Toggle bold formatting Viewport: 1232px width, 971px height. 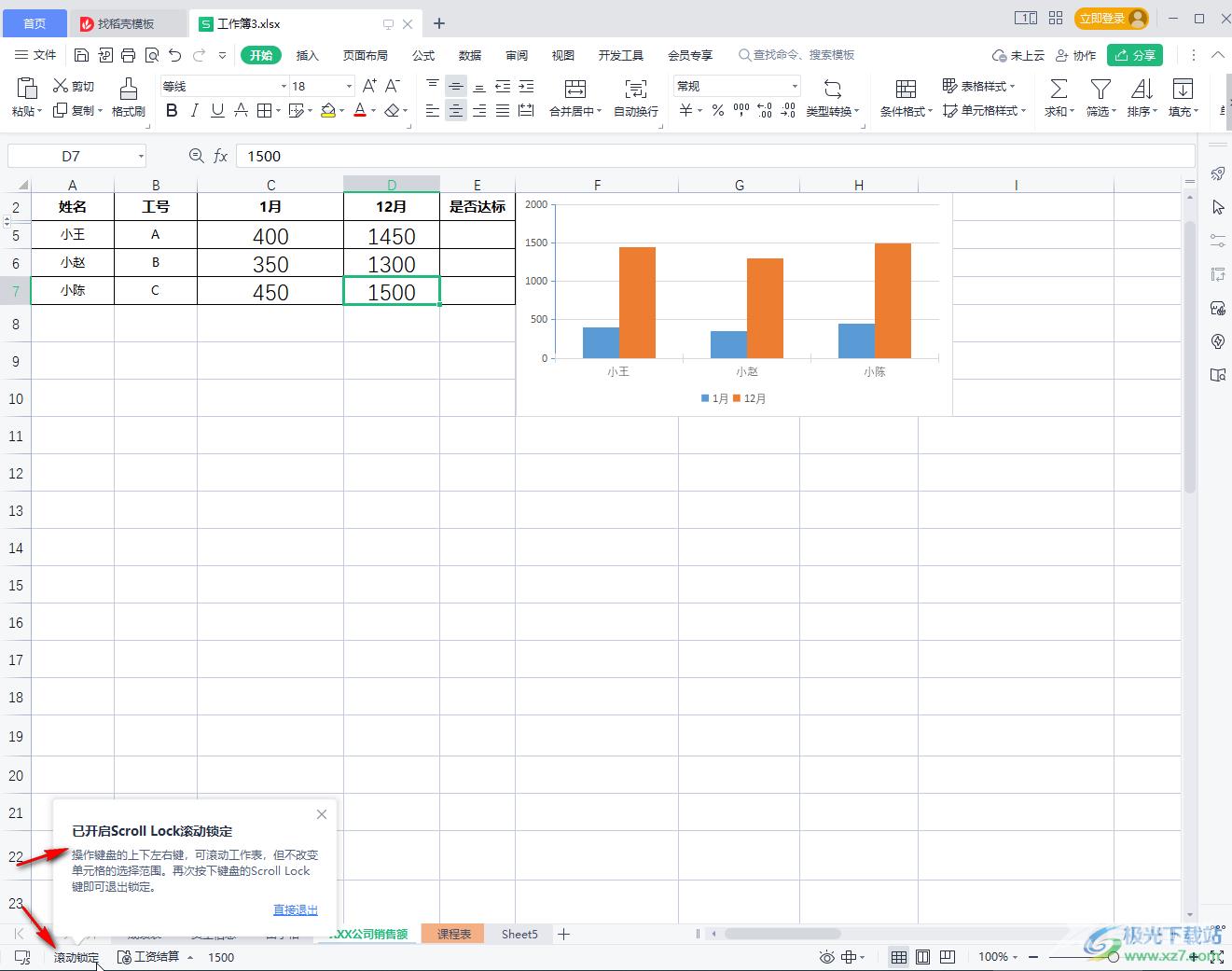pos(172,111)
